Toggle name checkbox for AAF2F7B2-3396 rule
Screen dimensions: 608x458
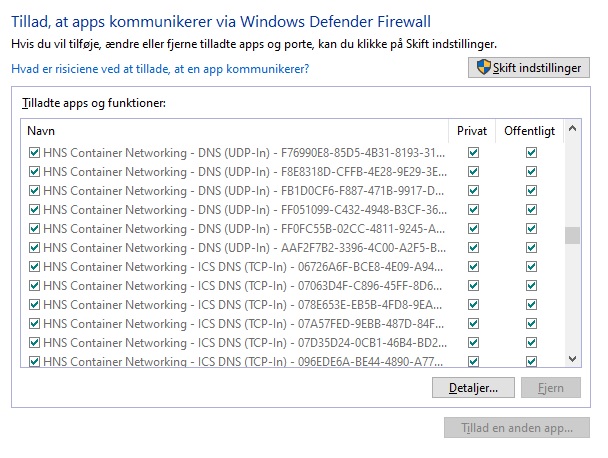point(34,247)
